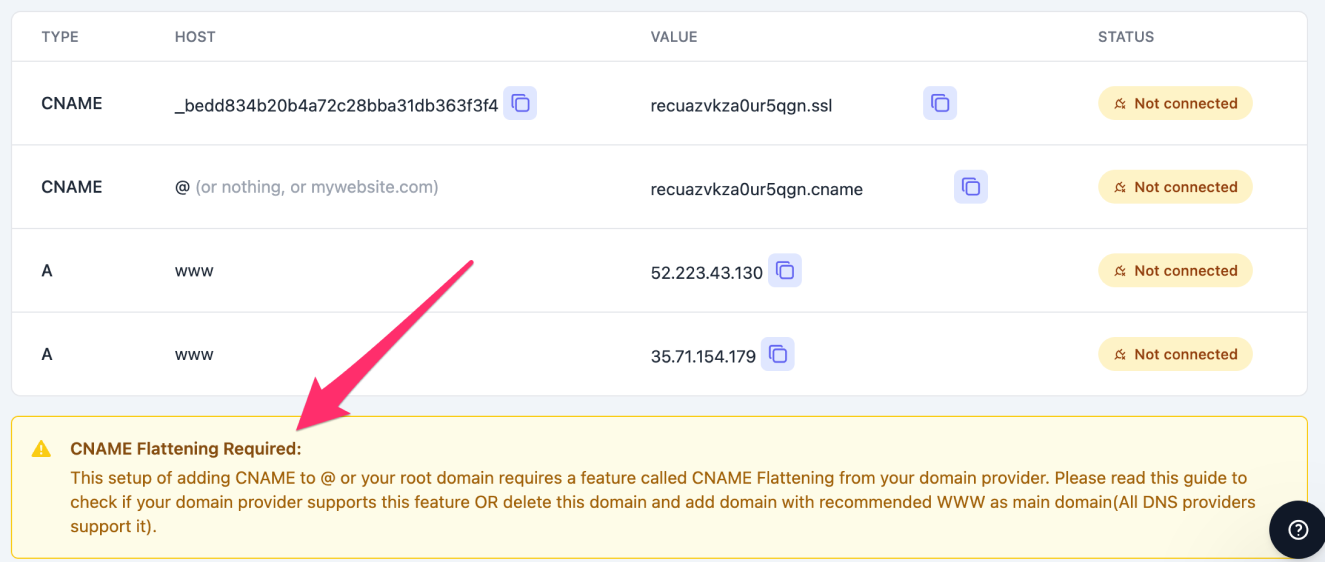Screen dimensions: 1325x562
Task: Copy the recuazvkza0ur5qgn.cname value
Action: (x=971, y=187)
